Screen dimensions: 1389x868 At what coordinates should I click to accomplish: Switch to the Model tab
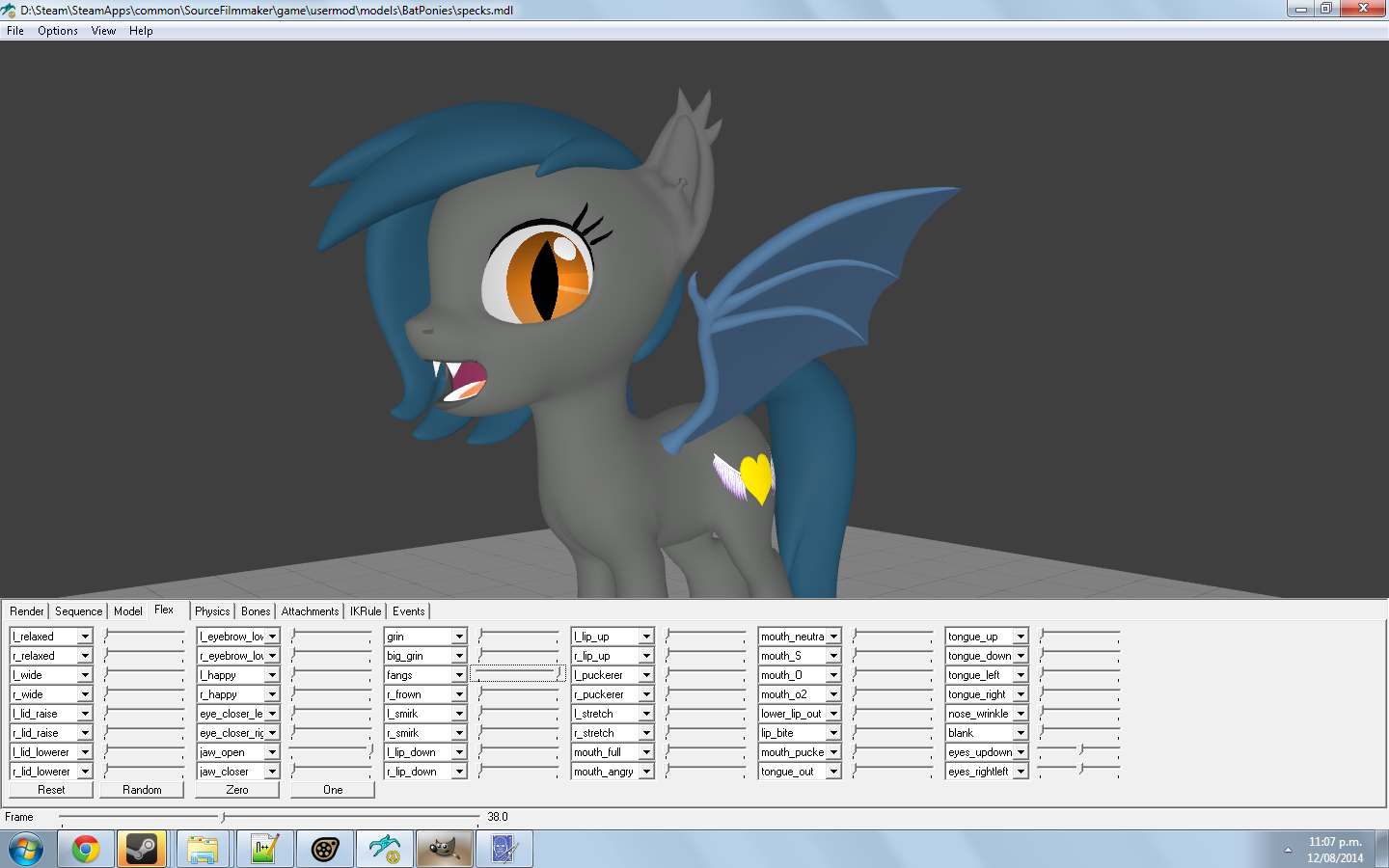click(x=128, y=611)
